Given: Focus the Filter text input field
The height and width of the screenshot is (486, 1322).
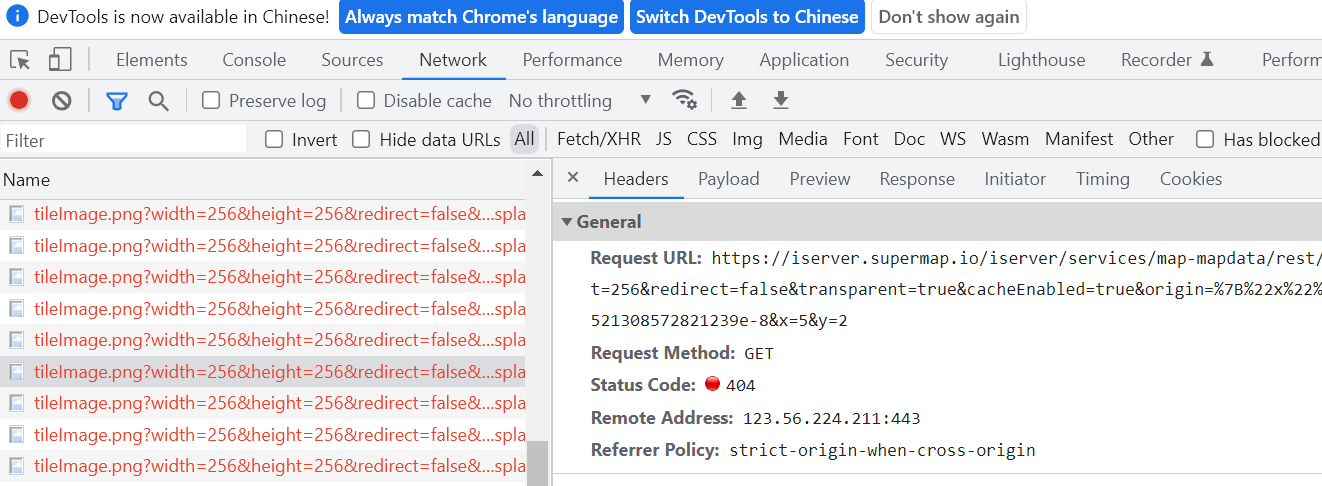Looking at the screenshot, I should point(124,140).
